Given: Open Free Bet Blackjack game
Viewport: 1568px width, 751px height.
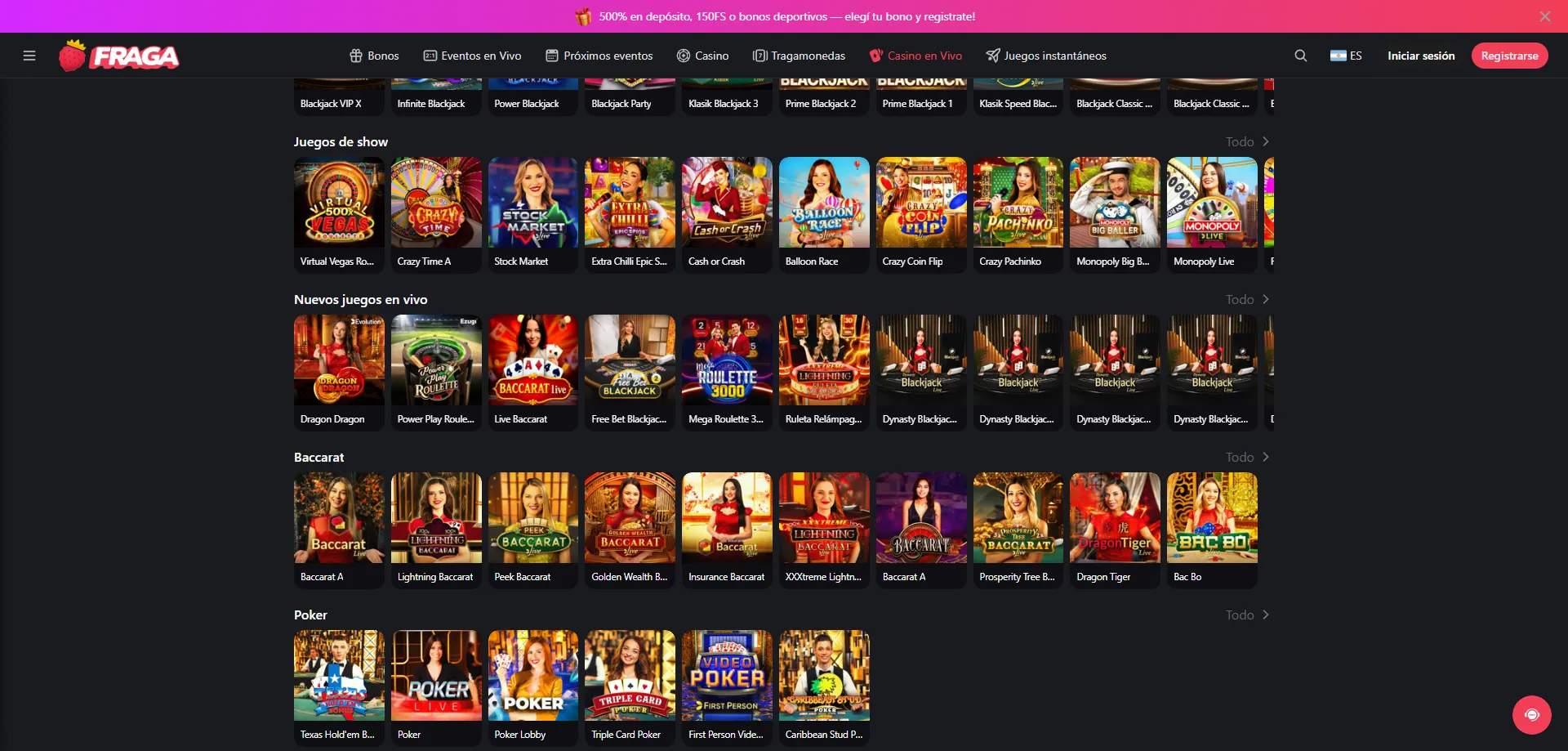Looking at the screenshot, I should point(630,373).
